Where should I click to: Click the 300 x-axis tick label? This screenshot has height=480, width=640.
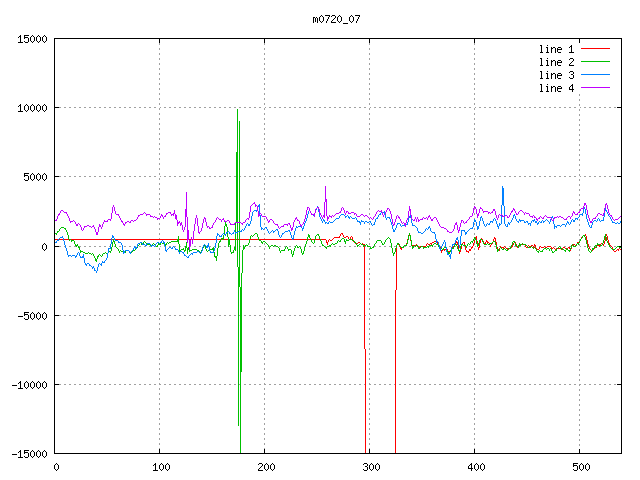point(370,466)
